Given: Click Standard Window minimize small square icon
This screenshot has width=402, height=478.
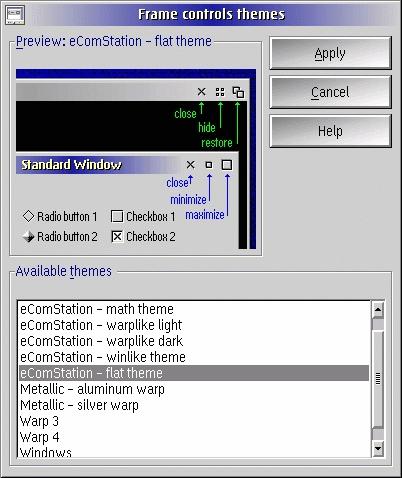Looking at the screenshot, I should (x=209, y=165).
